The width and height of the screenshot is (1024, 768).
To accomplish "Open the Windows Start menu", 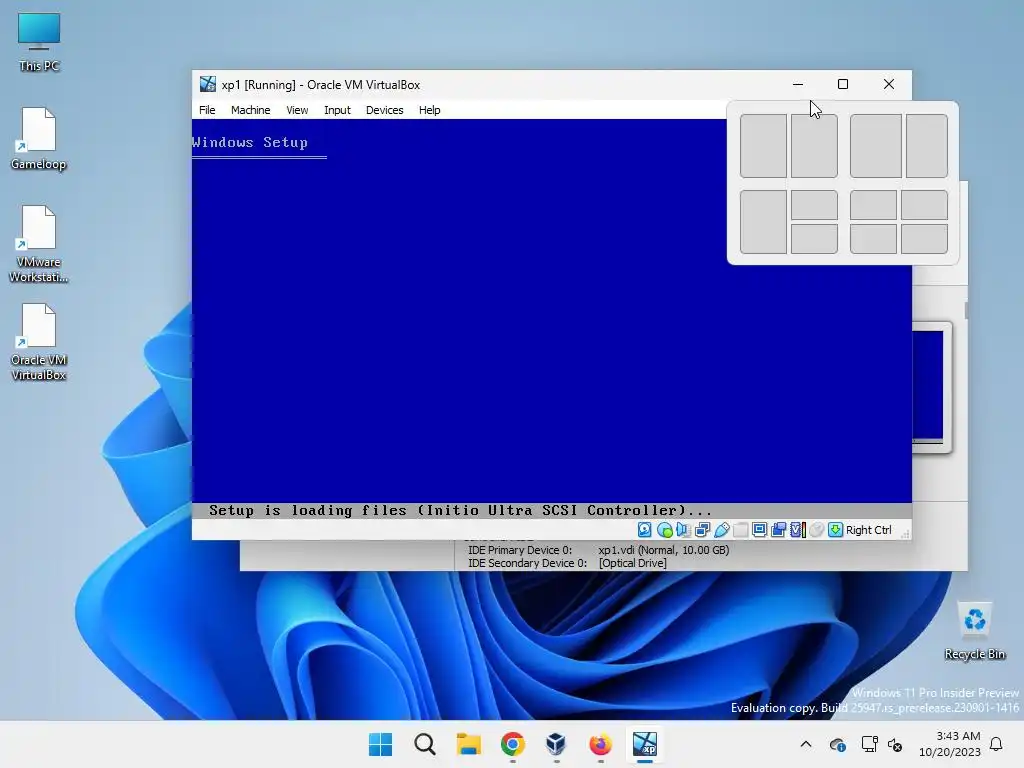I will pyautogui.click(x=380, y=744).
